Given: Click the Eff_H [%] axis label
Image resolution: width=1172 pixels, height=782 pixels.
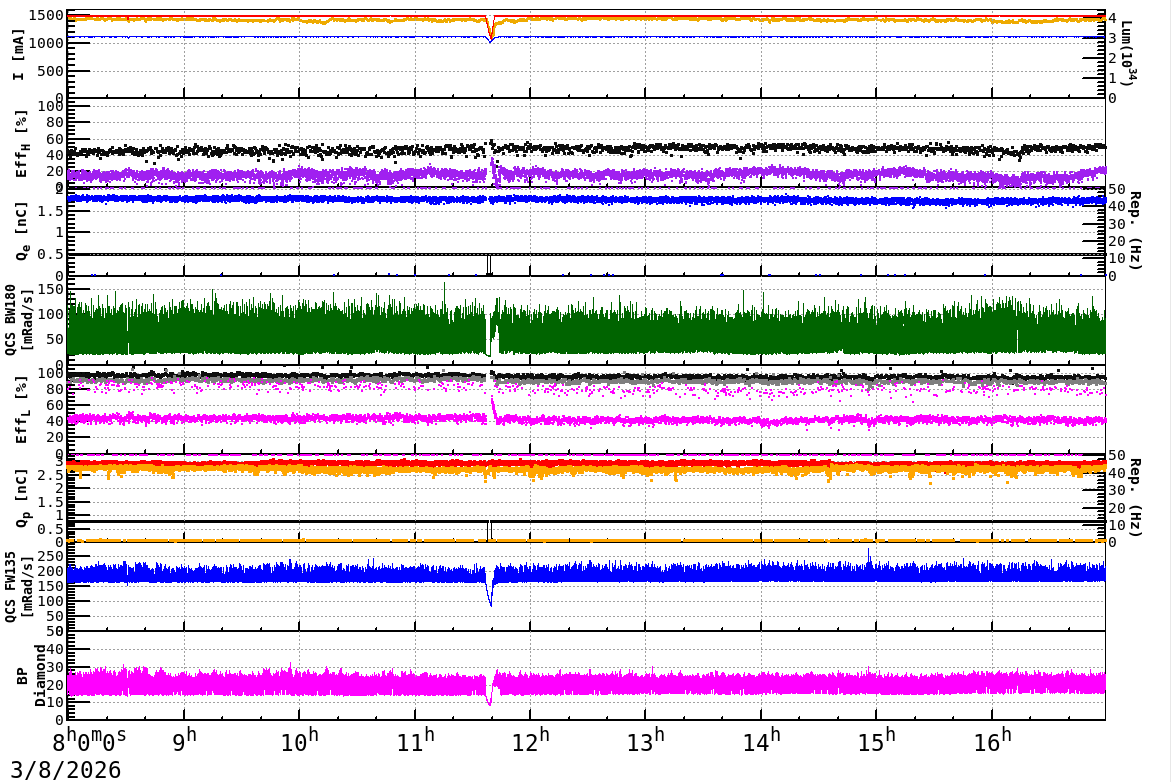Looking at the screenshot, I should (21, 144).
